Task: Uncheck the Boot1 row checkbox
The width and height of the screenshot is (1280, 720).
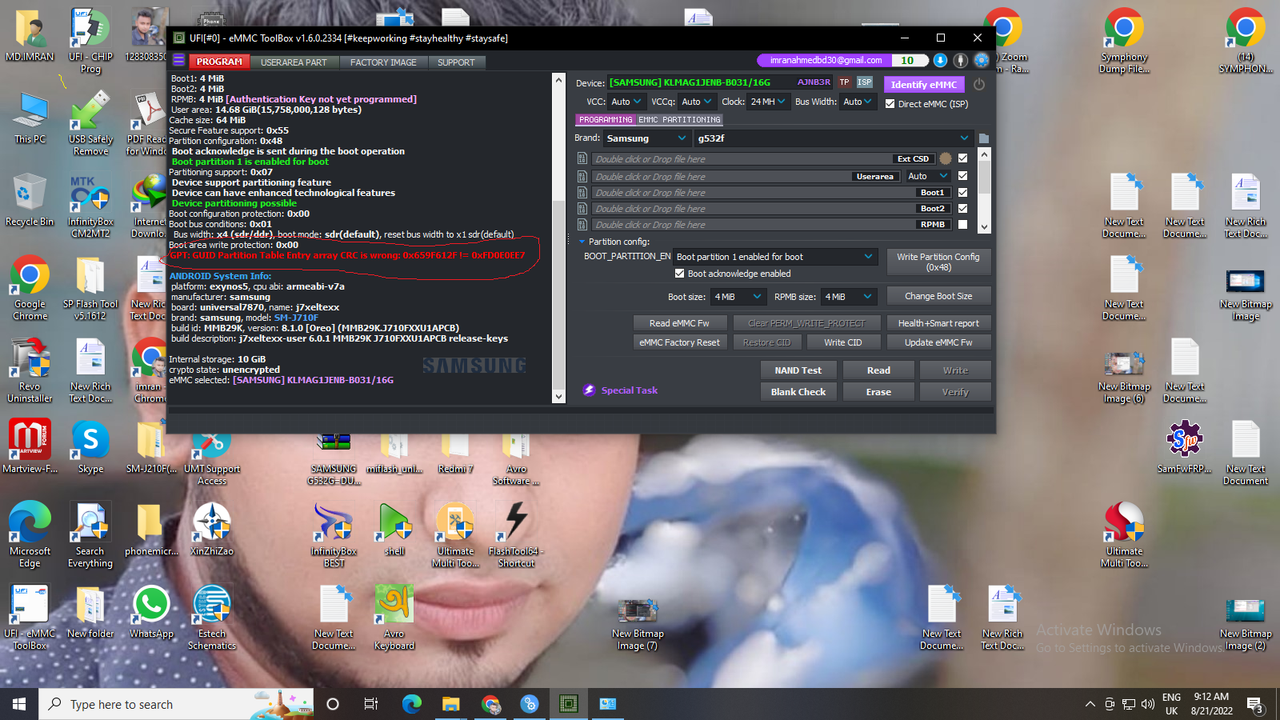Action: [x=963, y=192]
